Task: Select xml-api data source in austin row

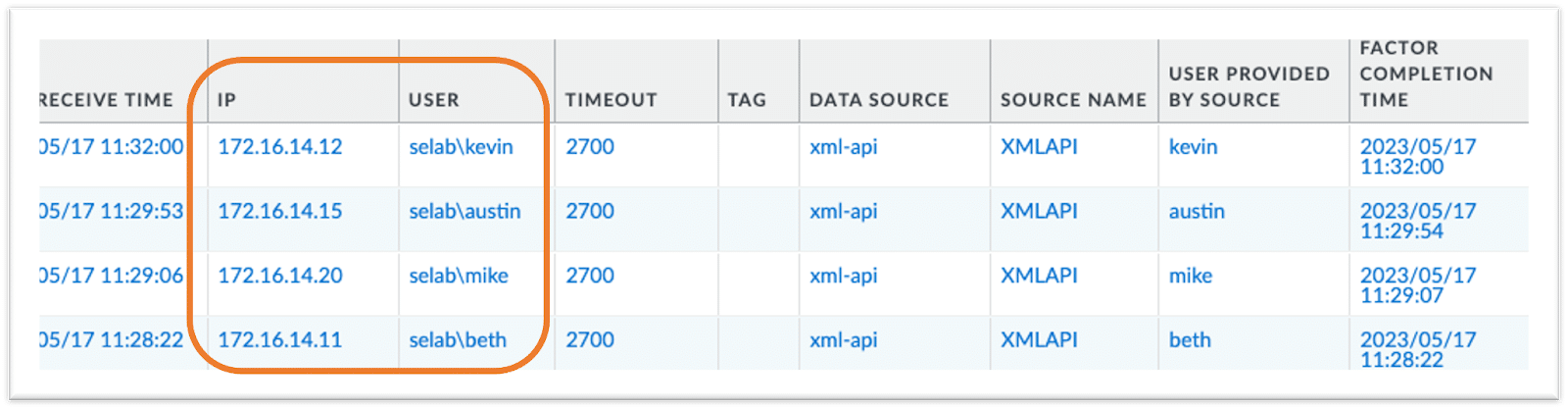Action: click(x=843, y=211)
